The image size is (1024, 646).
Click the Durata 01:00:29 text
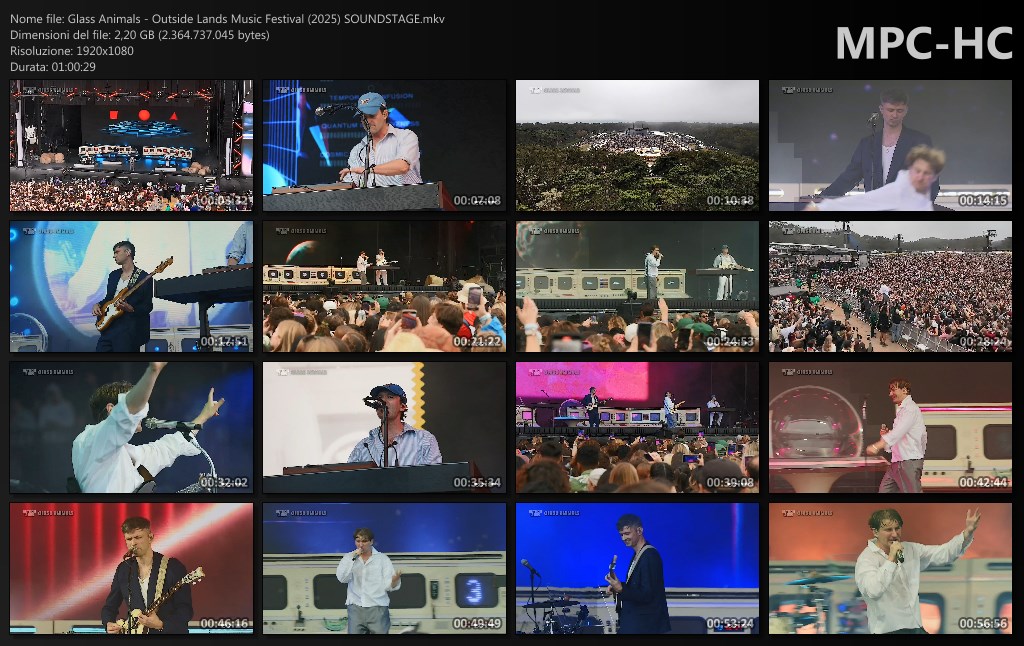click(x=53, y=67)
